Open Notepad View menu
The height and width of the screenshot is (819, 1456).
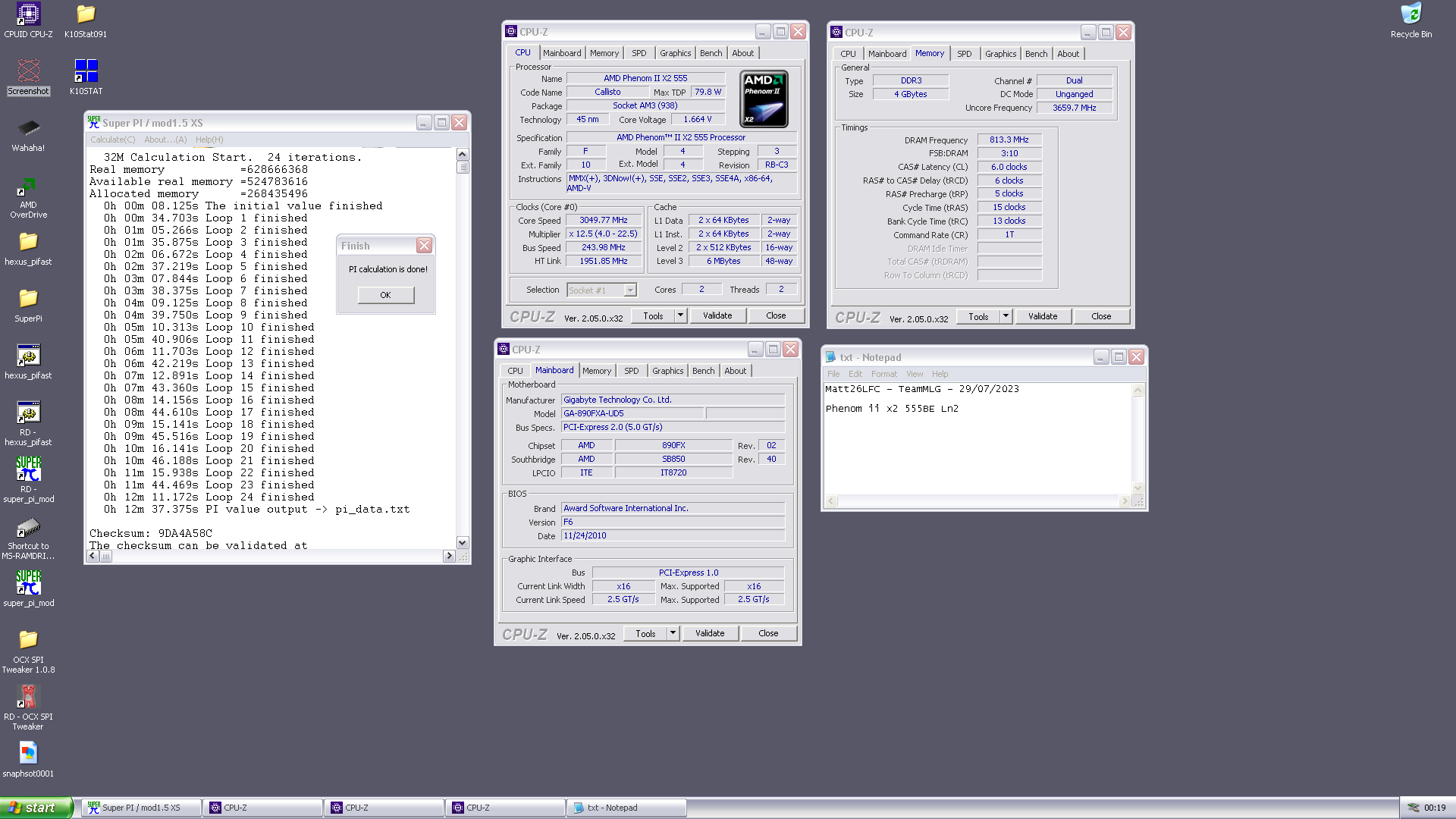[x=915, y=374]
